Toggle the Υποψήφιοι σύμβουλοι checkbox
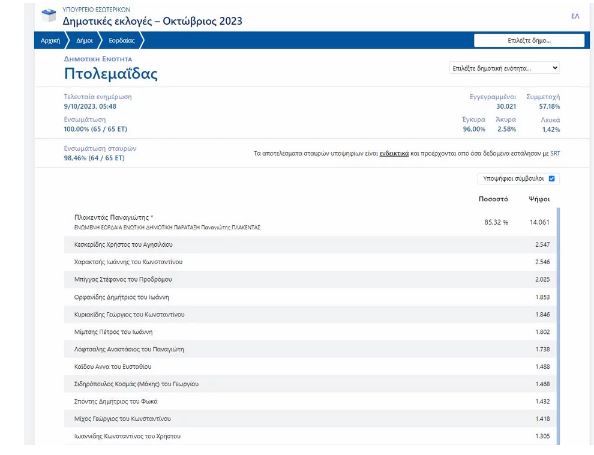 pyautogui.click(x=552, y=178)
